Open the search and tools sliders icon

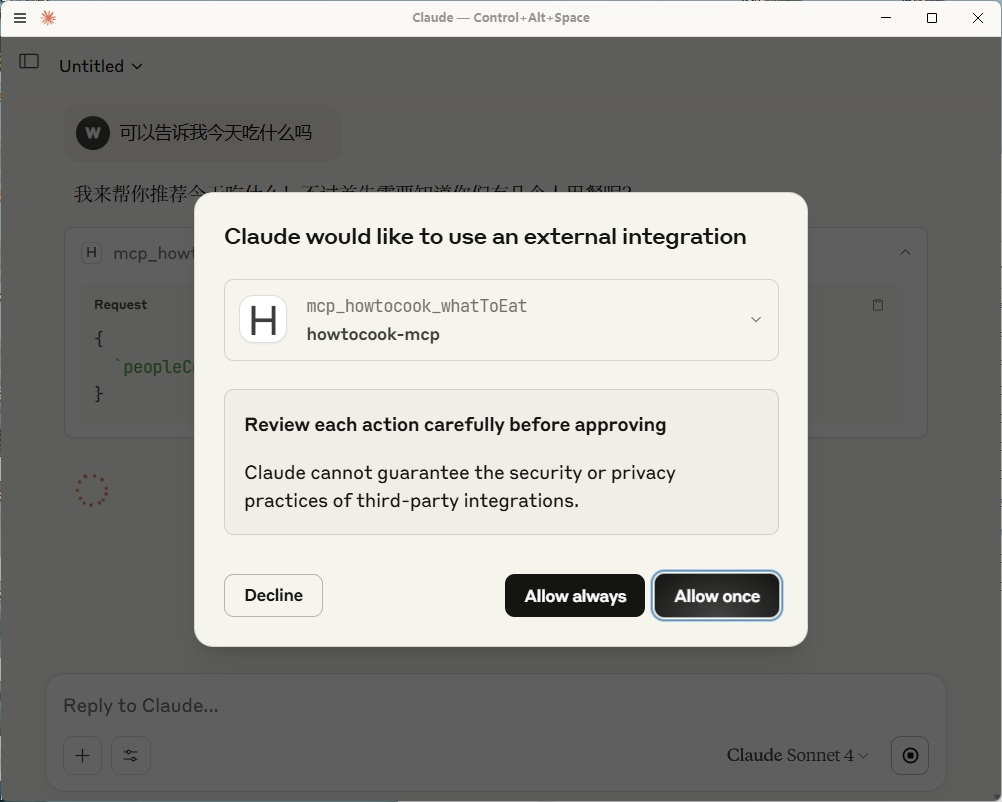(130, 755)
